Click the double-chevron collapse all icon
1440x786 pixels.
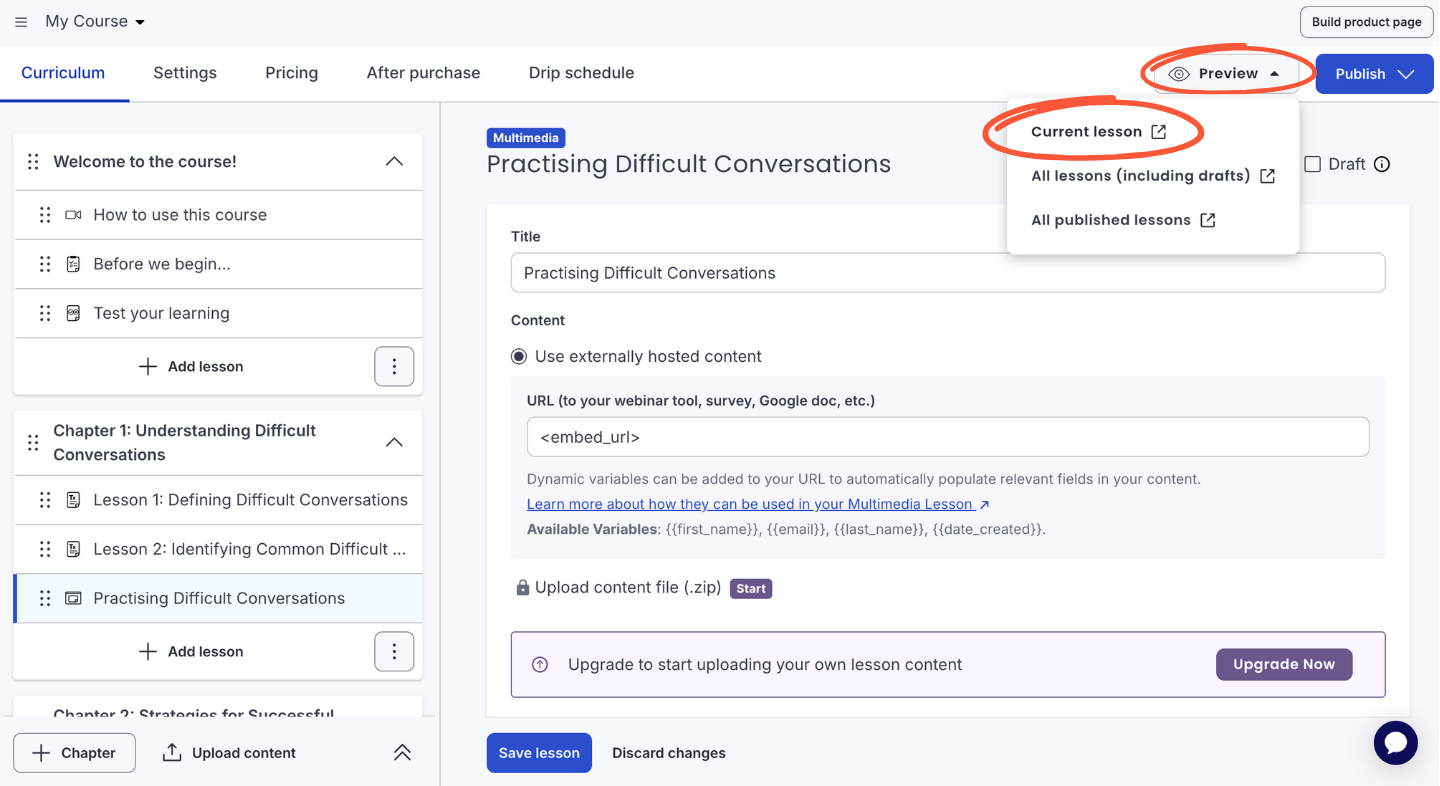tap(402, 753)
